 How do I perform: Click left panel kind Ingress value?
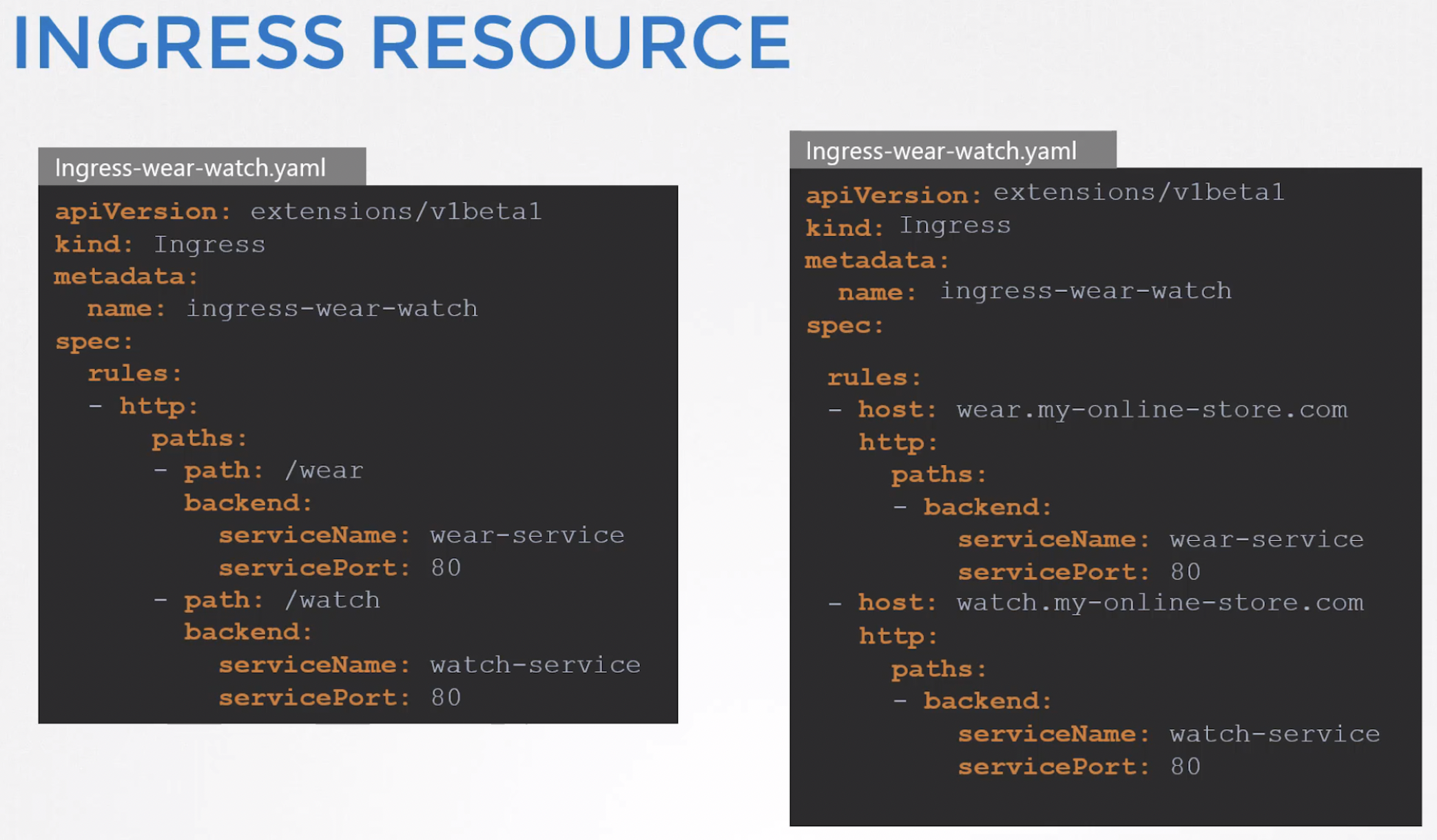[209, 244]
